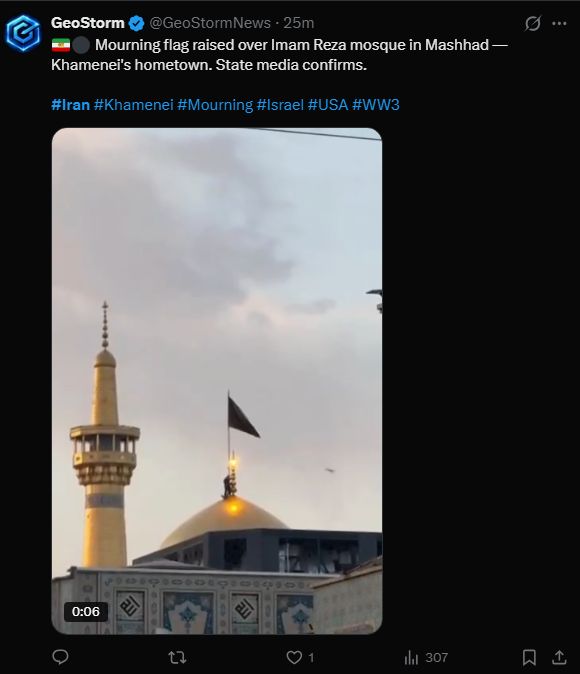Repost this tweet with the retweet icon
580x674 pixels.
point(177,657)
